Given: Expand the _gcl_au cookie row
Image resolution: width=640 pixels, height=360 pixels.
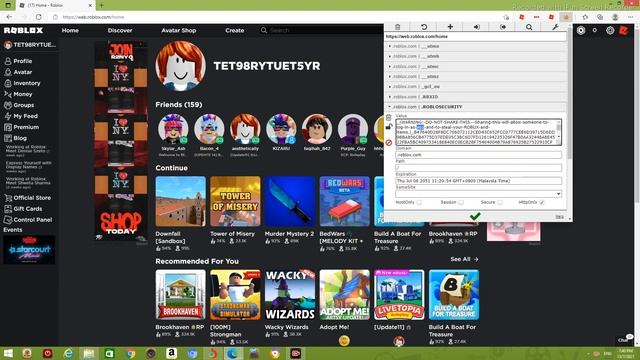Looking at the screenshot, I should 476,87.
